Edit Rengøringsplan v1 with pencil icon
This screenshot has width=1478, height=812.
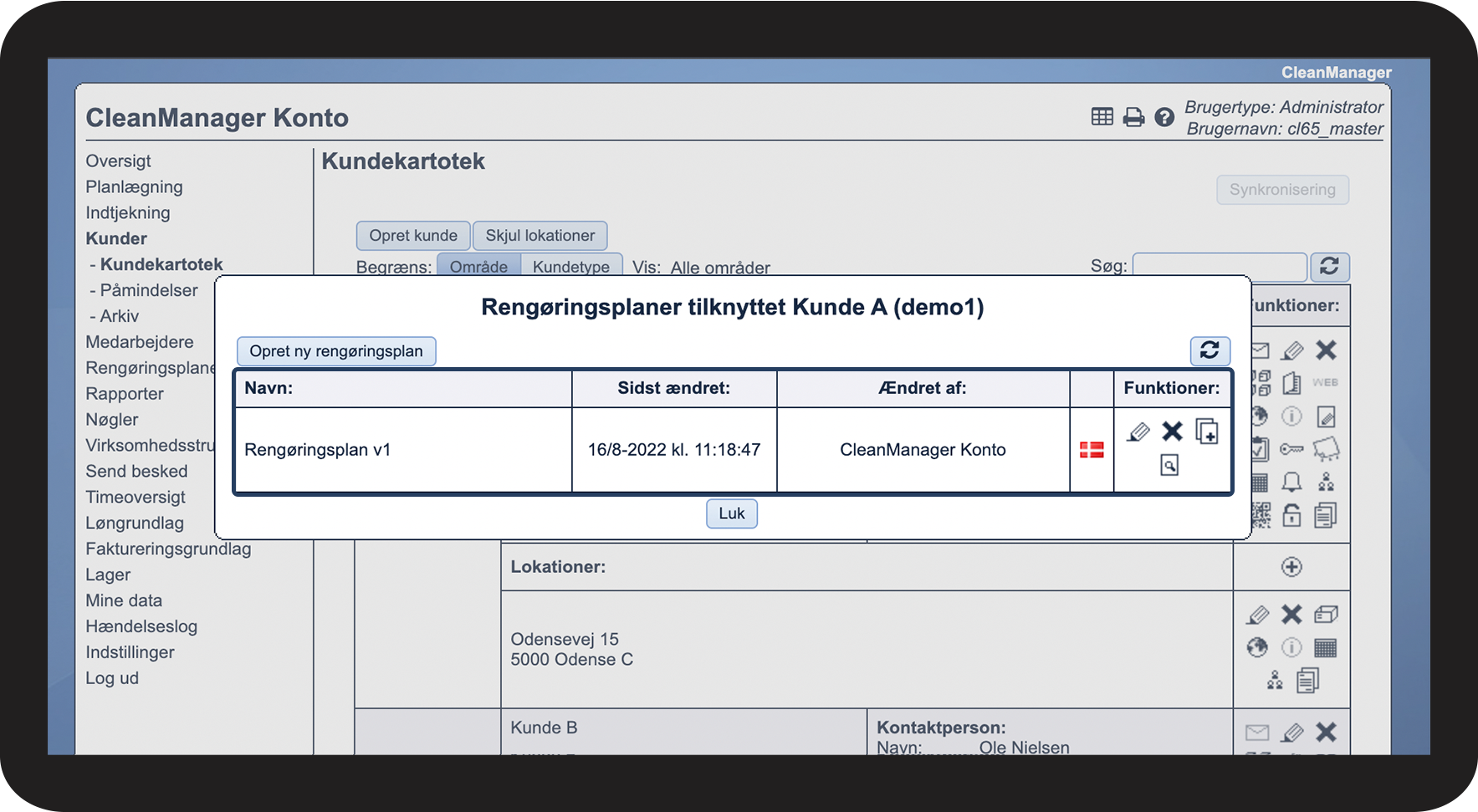tap(1138, 432)
